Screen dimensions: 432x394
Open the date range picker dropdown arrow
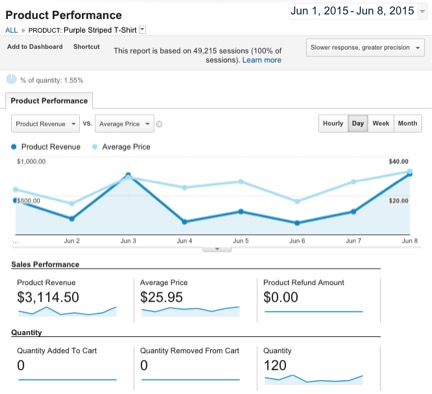[x=422, y=11]
